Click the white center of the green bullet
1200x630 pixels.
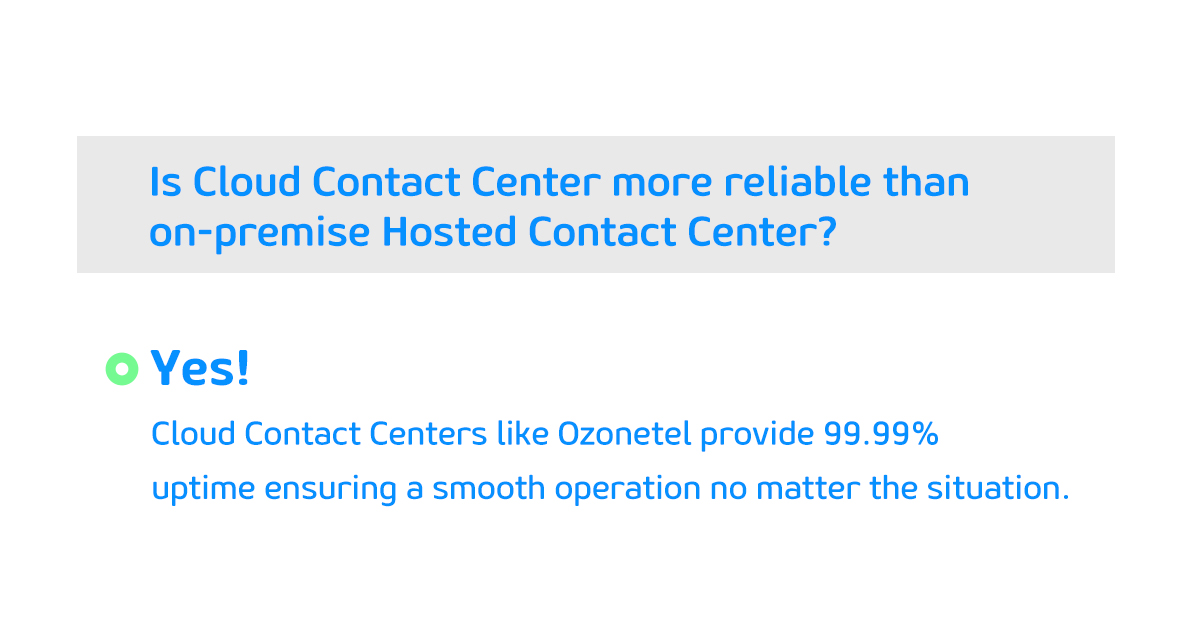pyautogui.click(x=122, y=370)
